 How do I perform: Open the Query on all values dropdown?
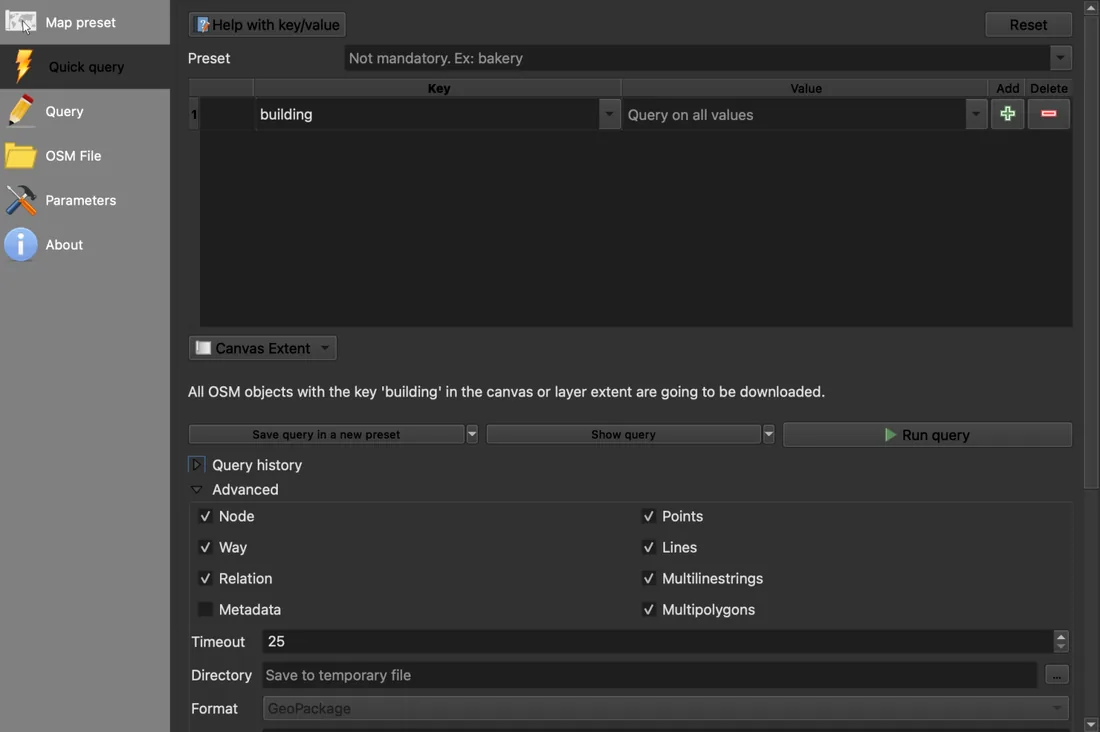point(976,114)
